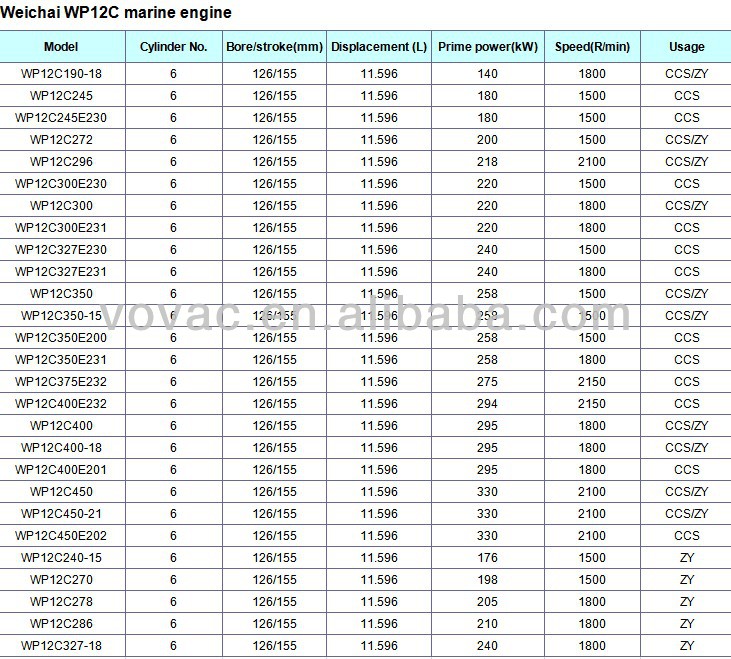This screenshot has height=659, width=731.
Task: Click speed 1500 in WP12C270 row
Action: tap(592, 579)
